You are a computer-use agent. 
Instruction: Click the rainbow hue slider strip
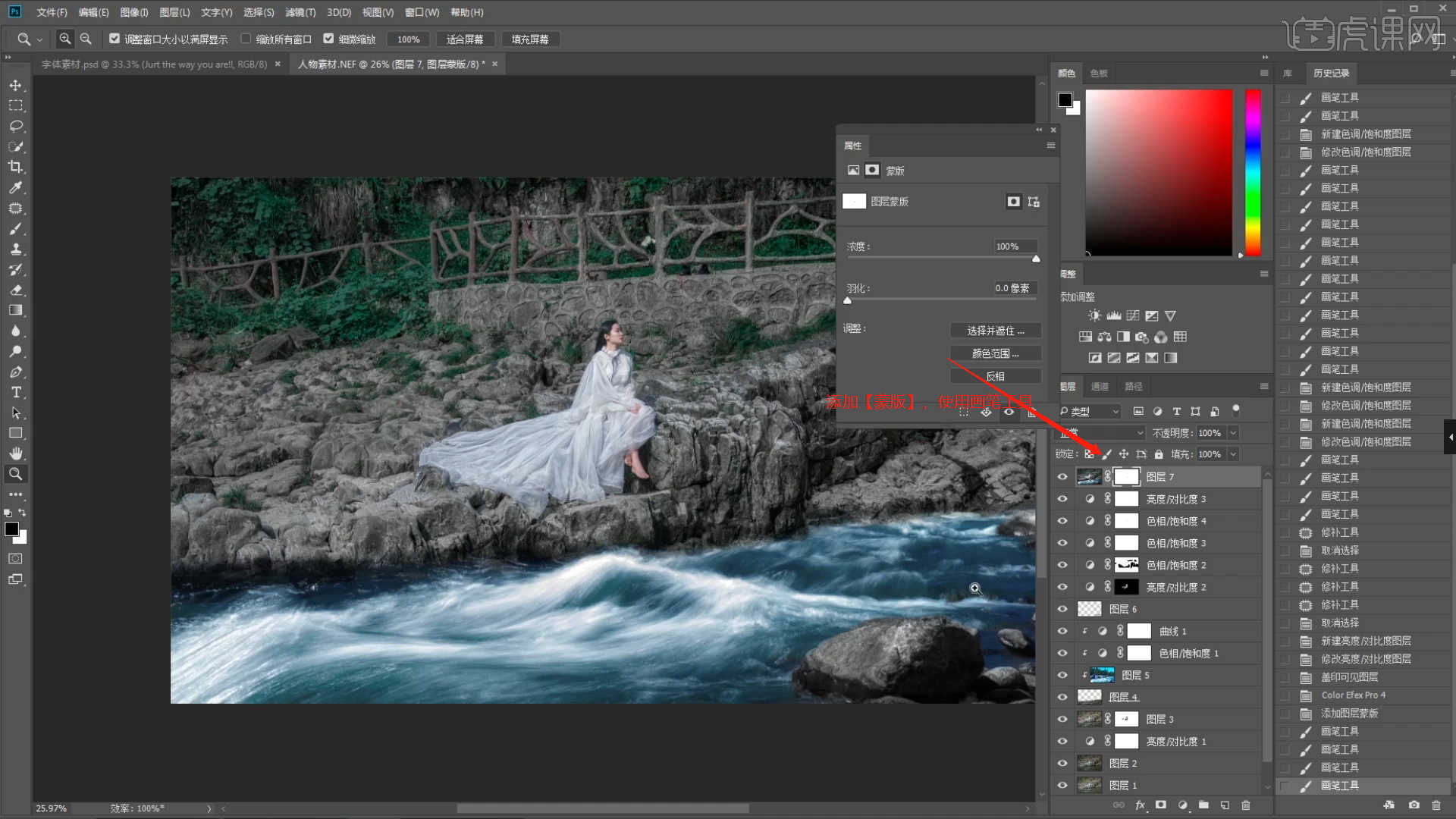point(1253,173)
